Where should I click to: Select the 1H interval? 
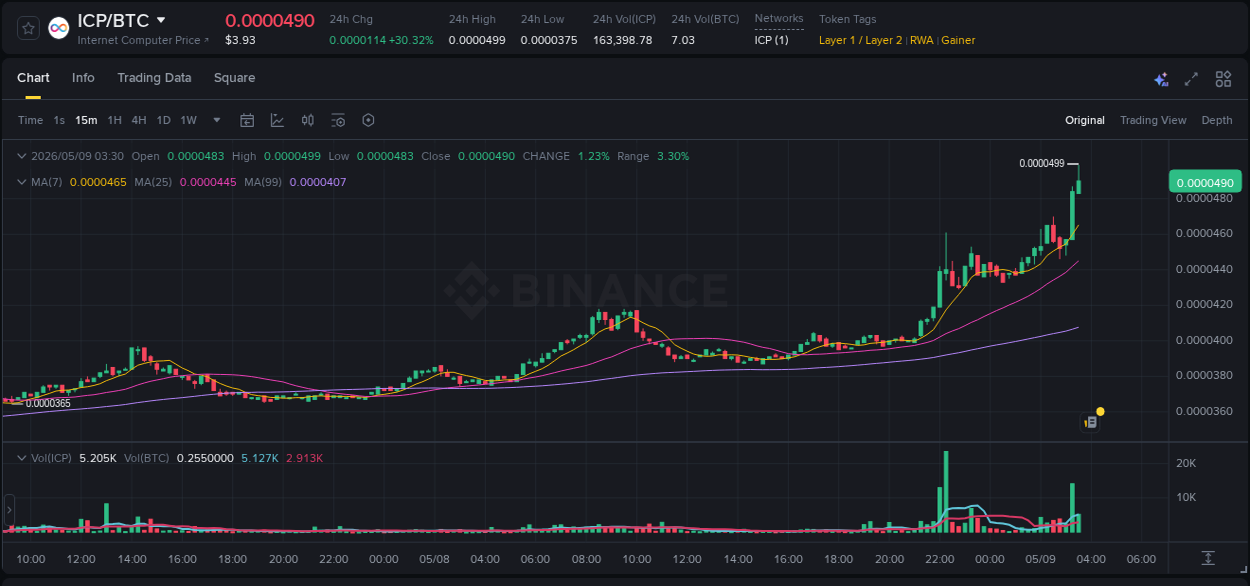pos(115,120)
